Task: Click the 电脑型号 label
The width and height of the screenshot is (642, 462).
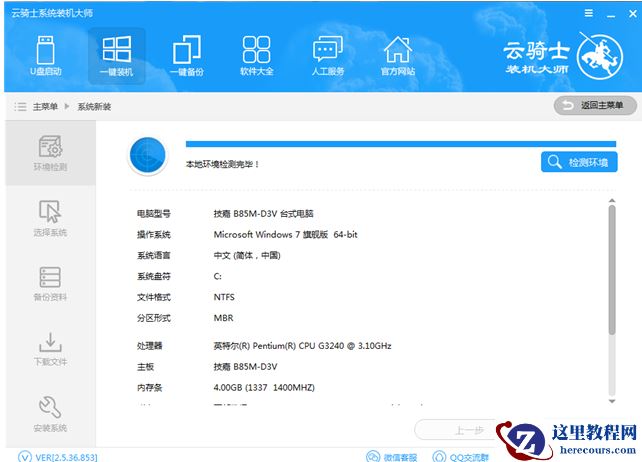Action: pos(154,214)
